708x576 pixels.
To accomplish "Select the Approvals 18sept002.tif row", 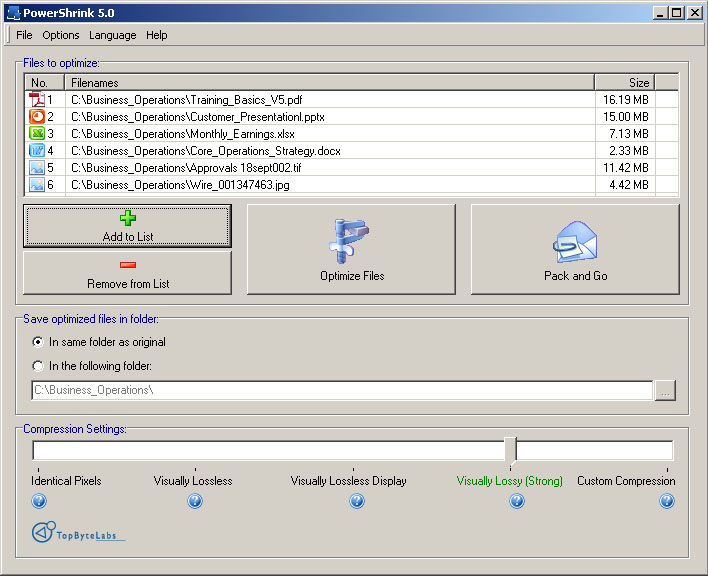I will [352, 167].
